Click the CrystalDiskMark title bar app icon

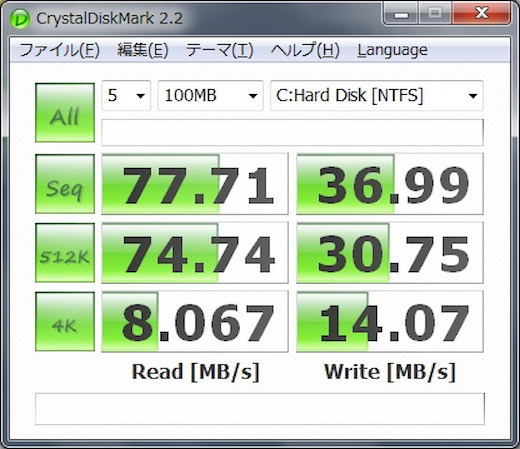coord(20,19)
